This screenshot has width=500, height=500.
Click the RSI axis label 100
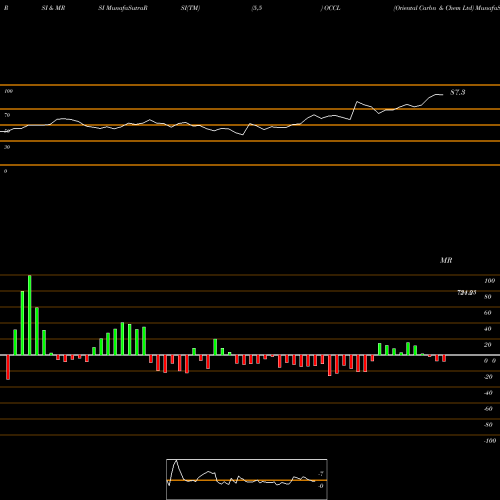pyautogui.click(x=9, y=91)
